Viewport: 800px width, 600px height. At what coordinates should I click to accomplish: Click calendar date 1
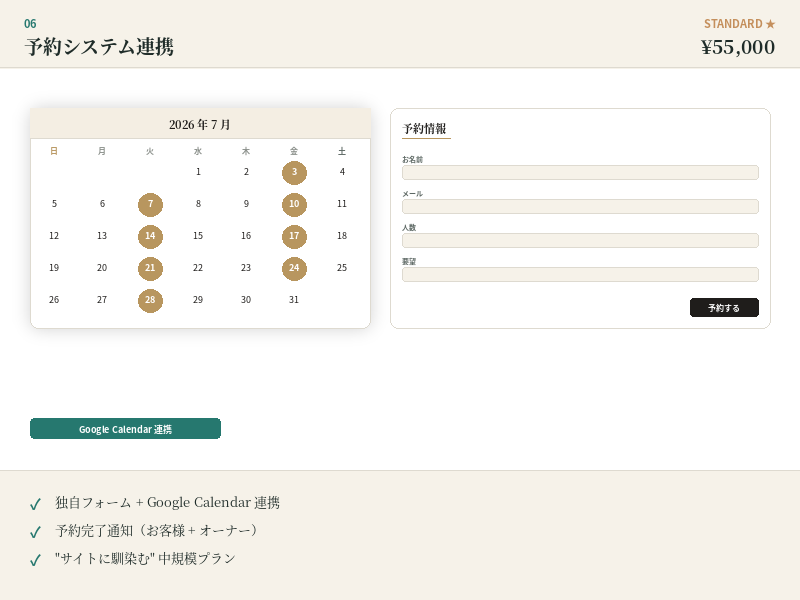pos(198,172)
